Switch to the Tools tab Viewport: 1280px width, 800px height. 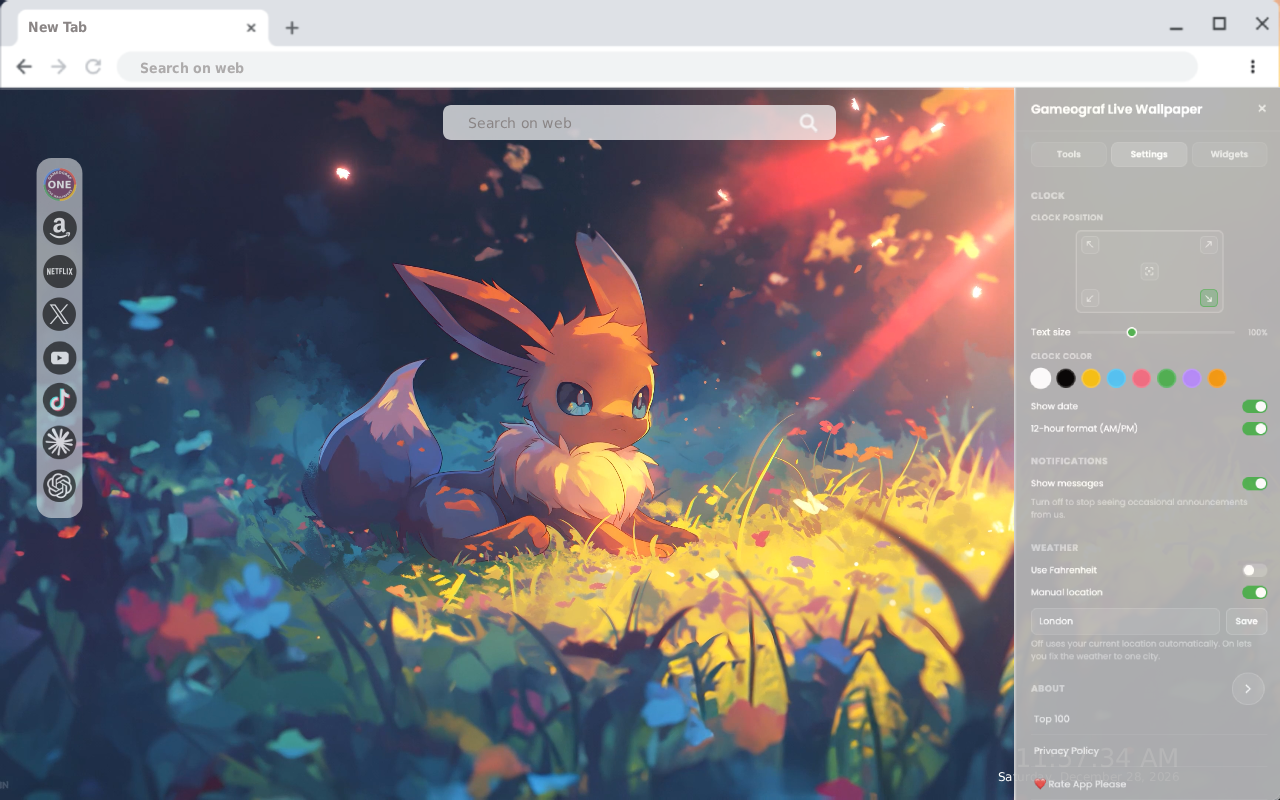pos(1068,154)
